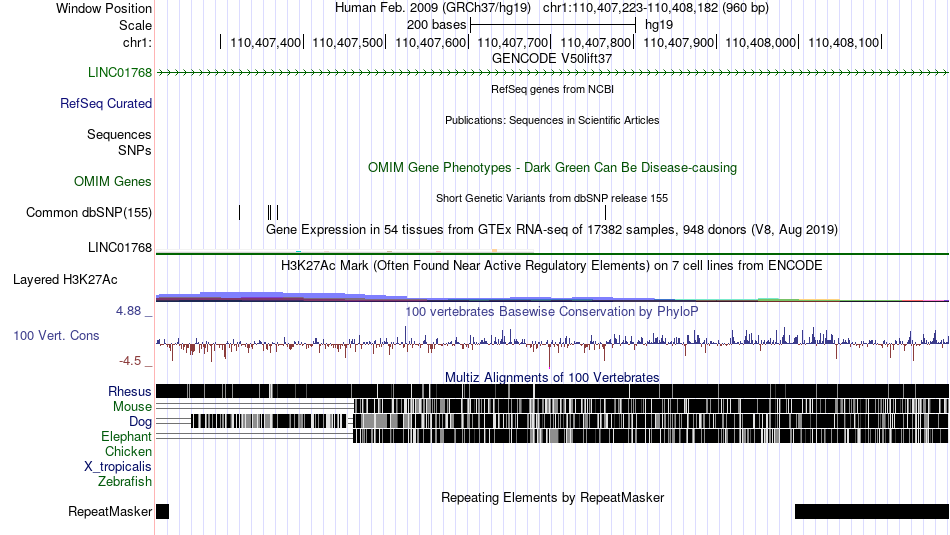Click Repeating Elements by RepeatMasker title
950x535 pixels.
click(552, 497)
